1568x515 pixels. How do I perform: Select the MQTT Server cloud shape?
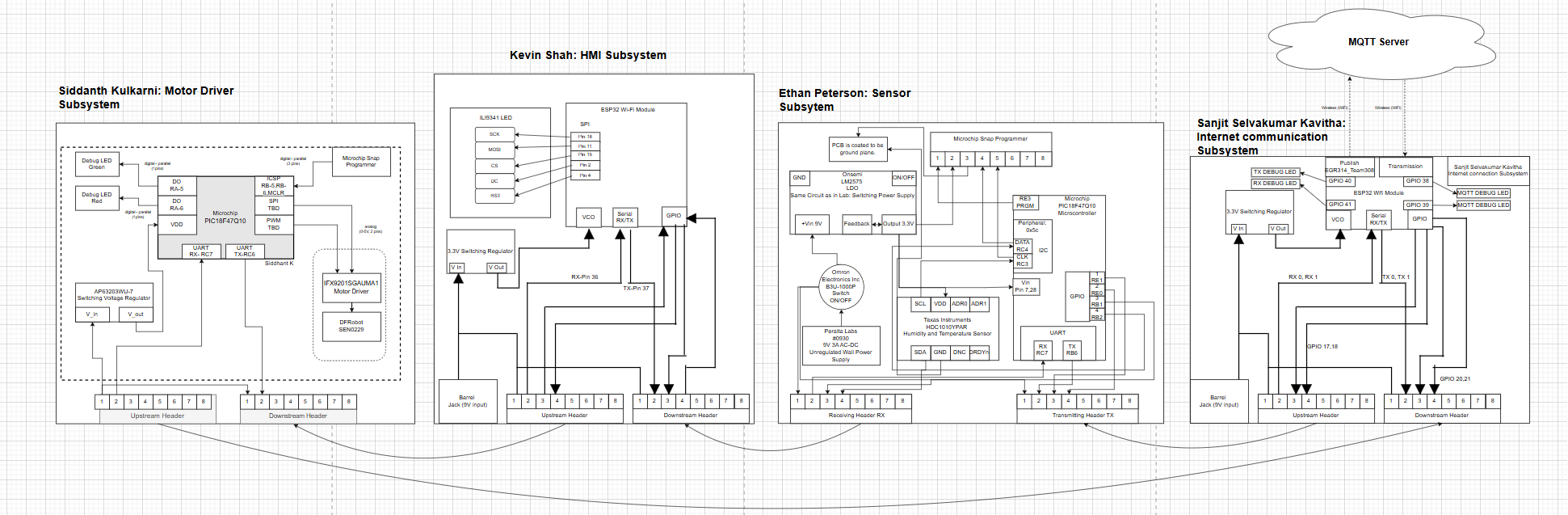[x=1377, y=42]
